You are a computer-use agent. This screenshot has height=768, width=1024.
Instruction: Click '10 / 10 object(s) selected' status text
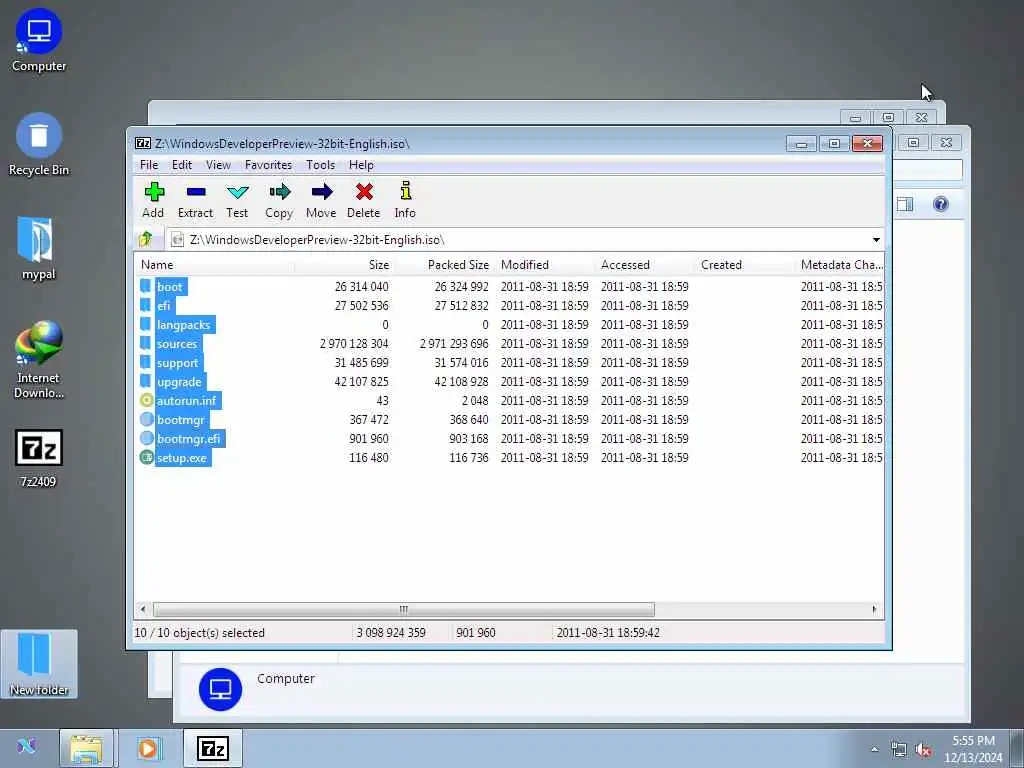pyautogui.click(x=199, y=633)
